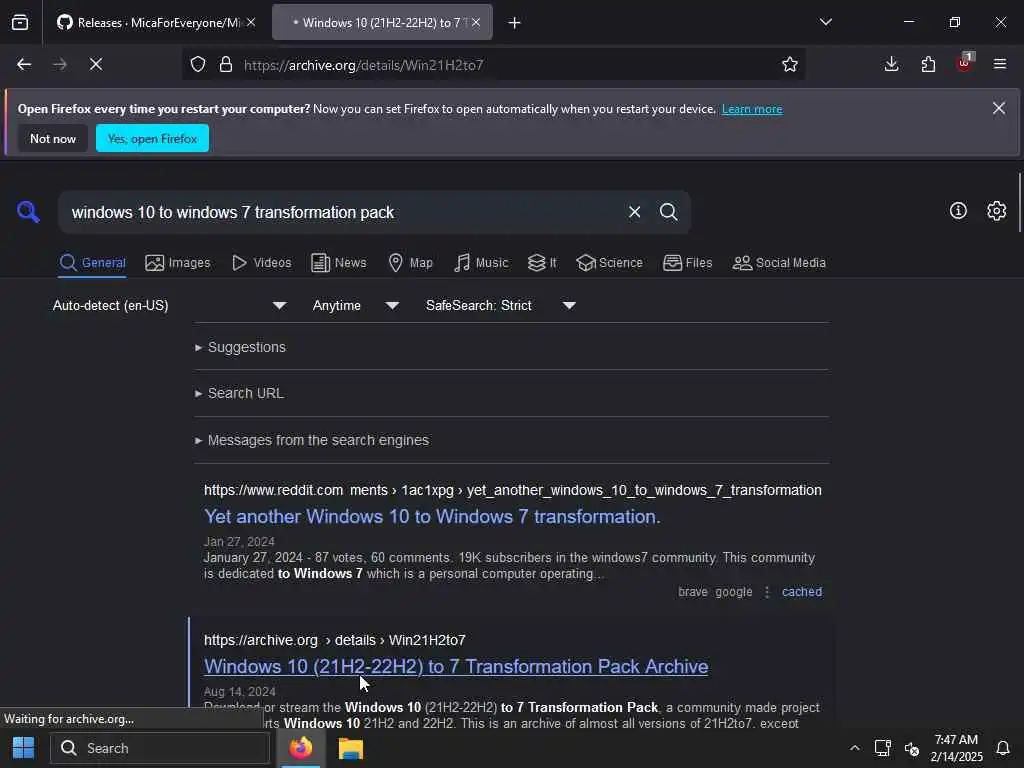The height and width of the screenshot is (768, 1024).
Task: Open the notification bell
Action: [1002, 748]
